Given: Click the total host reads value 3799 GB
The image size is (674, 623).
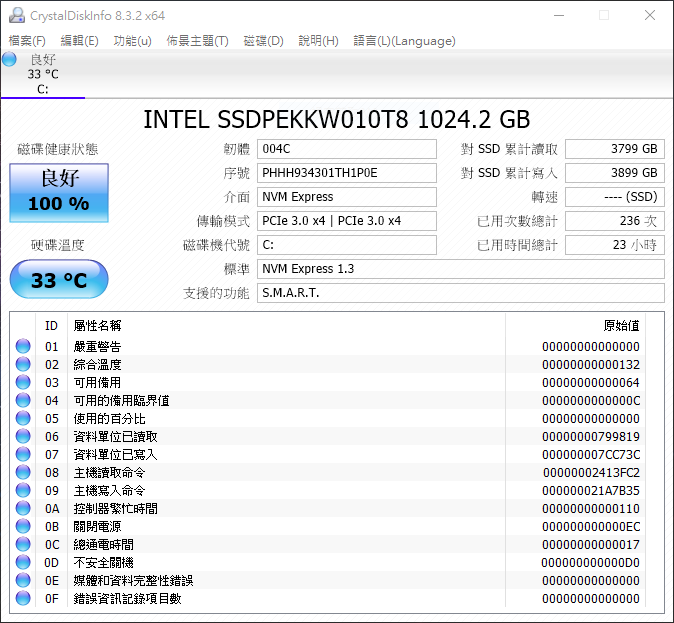Looking at the screenshot, I should tap(615, 149).
